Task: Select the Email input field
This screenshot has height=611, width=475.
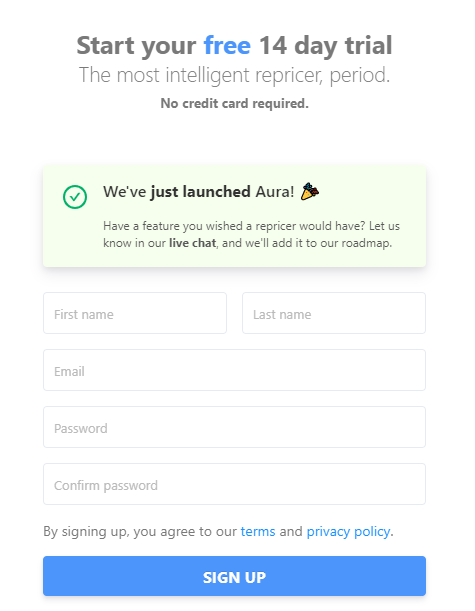Action: coord(235,370)
